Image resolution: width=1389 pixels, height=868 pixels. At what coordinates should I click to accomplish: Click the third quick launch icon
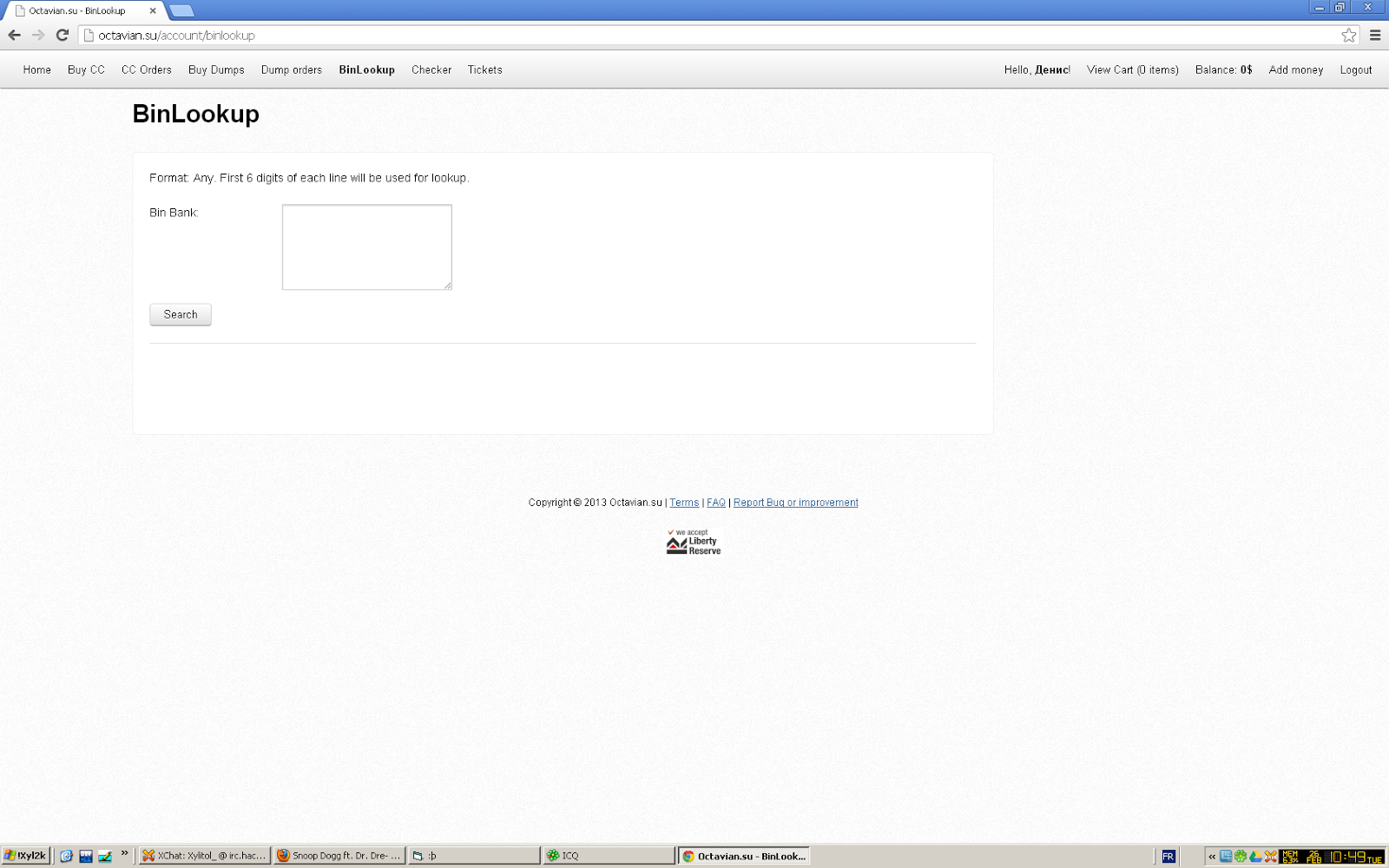coord(105,856)
